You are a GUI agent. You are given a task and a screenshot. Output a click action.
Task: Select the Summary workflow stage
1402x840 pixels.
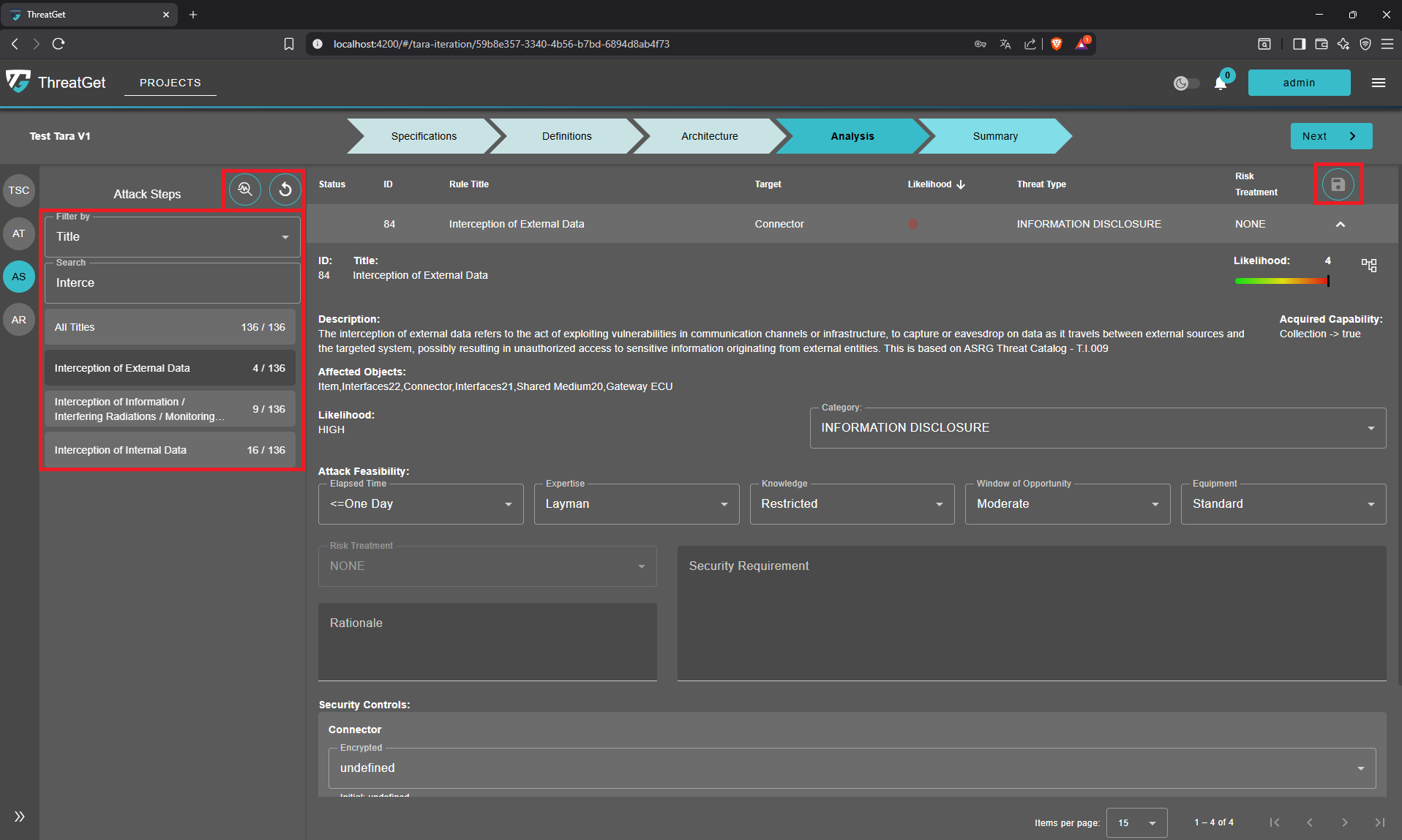[x=995, y=136]
